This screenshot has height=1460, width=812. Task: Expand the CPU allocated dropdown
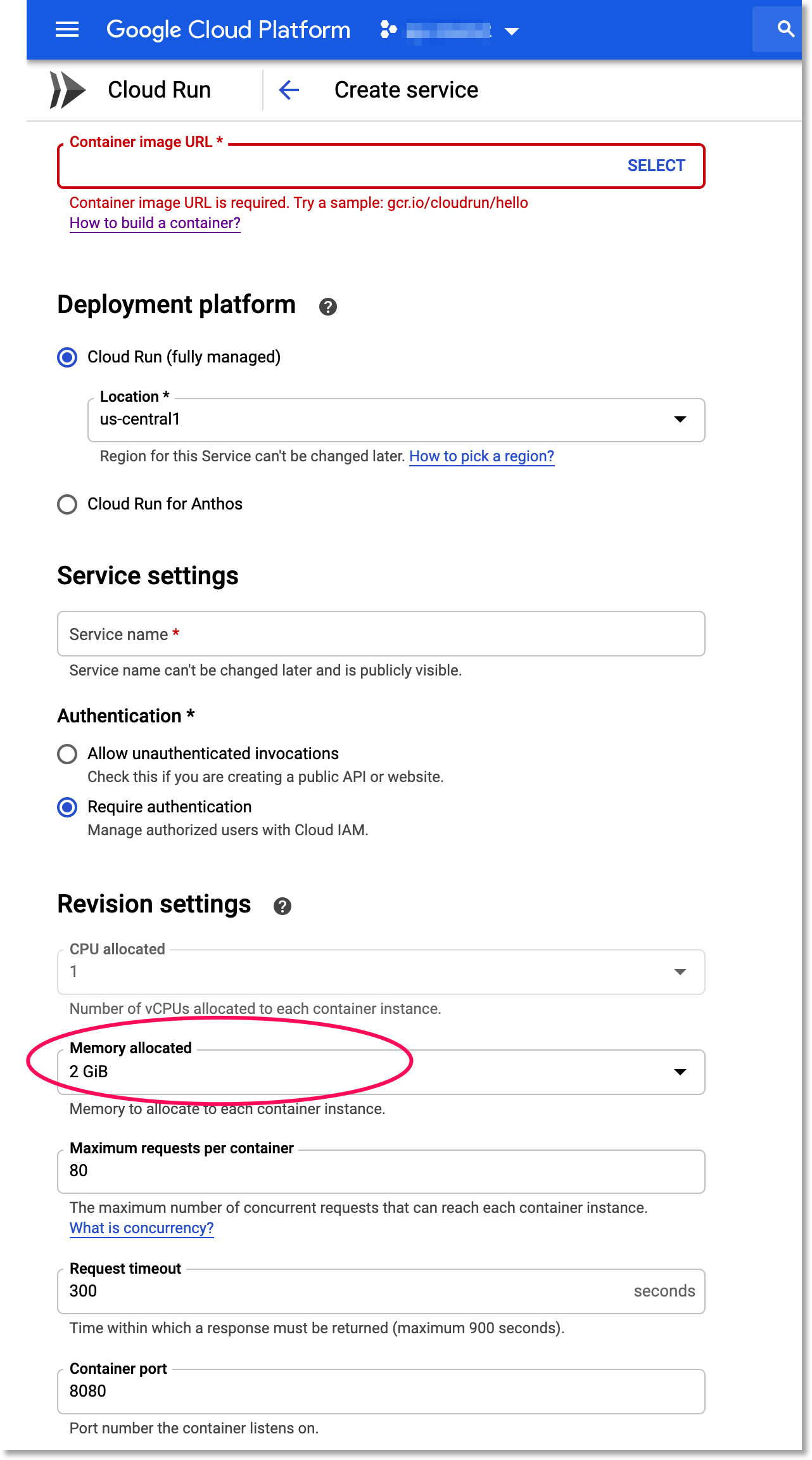pyautogui.click(x=381, y=971)
